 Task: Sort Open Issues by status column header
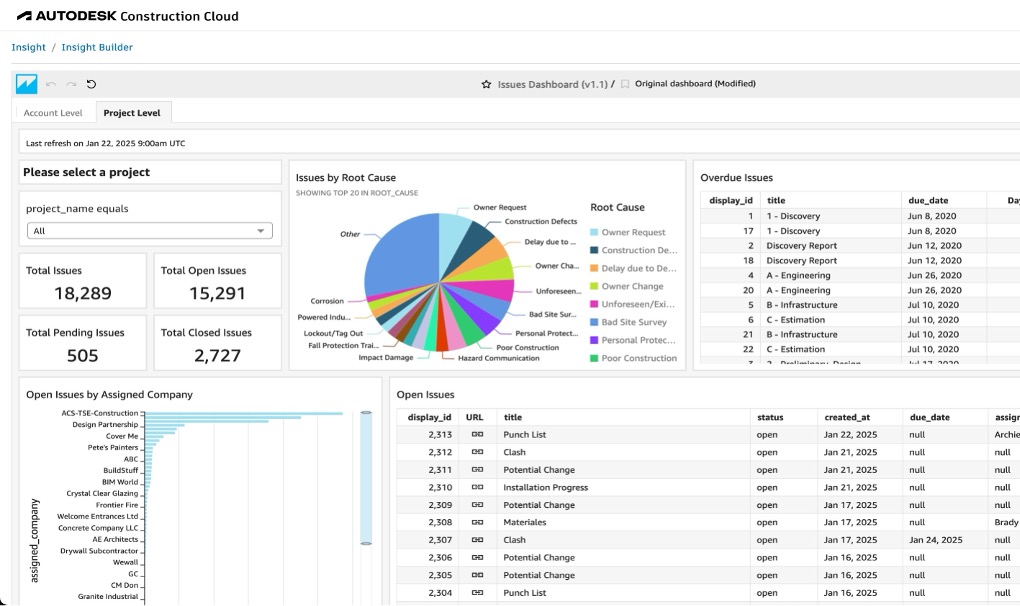click(x=770, y=417)
